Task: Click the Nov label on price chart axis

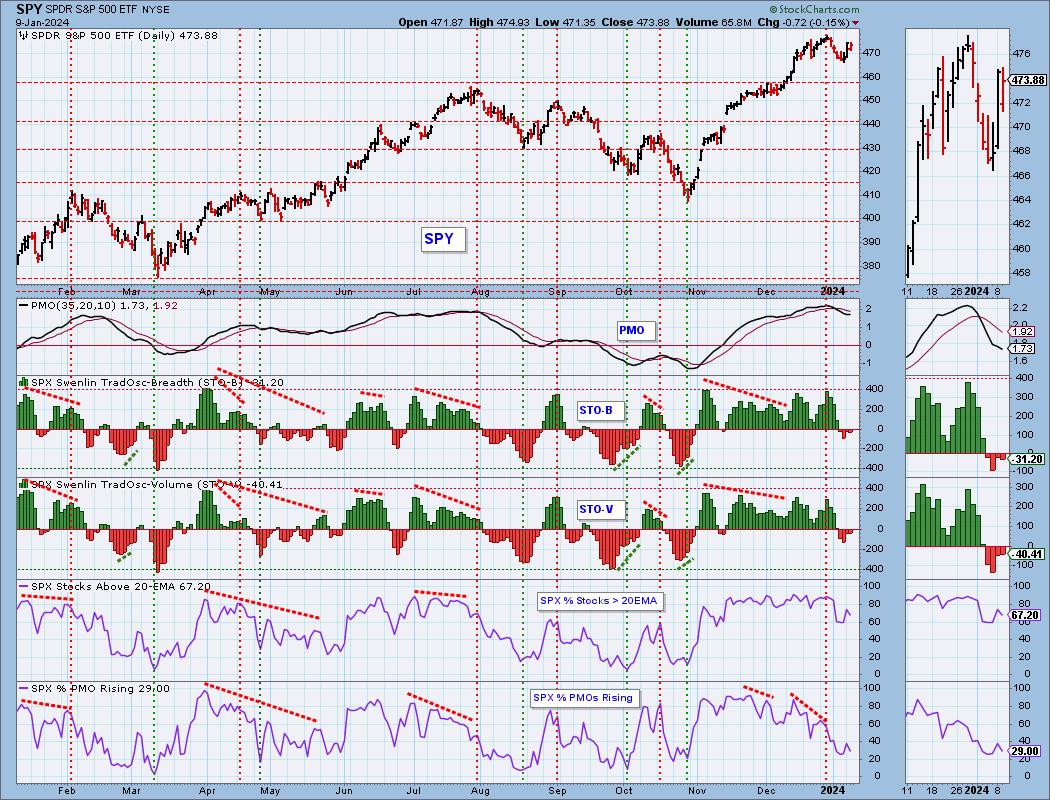Action: pos(696,292)
